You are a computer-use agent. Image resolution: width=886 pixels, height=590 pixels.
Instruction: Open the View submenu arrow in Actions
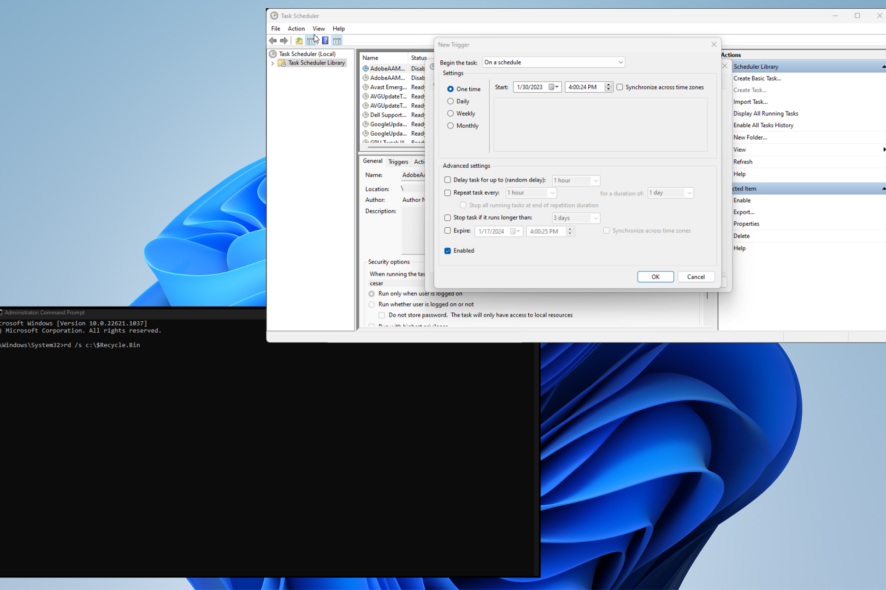[x=883, y=150]
